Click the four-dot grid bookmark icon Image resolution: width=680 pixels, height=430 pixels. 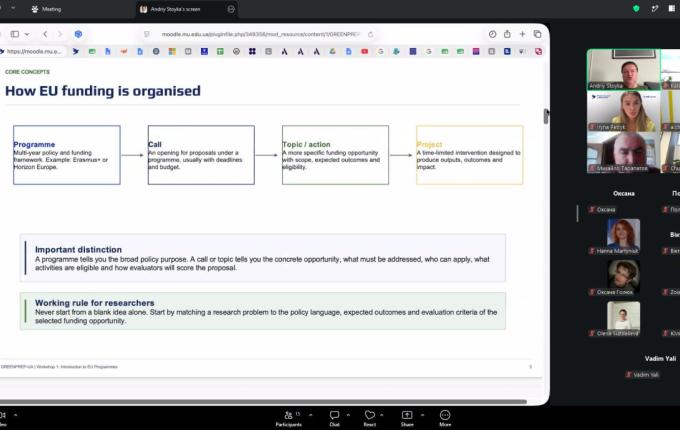(252, 52)
